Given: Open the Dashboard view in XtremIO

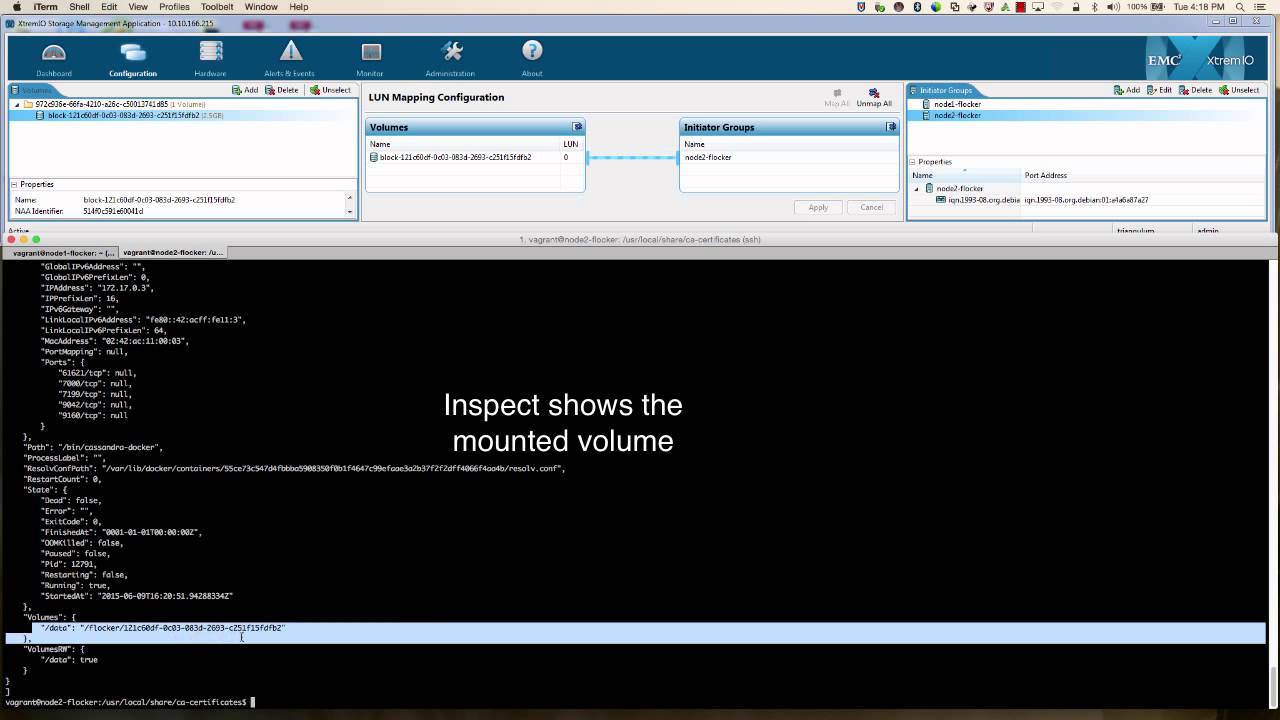Looking at the screenshot, I should (54, 59).
